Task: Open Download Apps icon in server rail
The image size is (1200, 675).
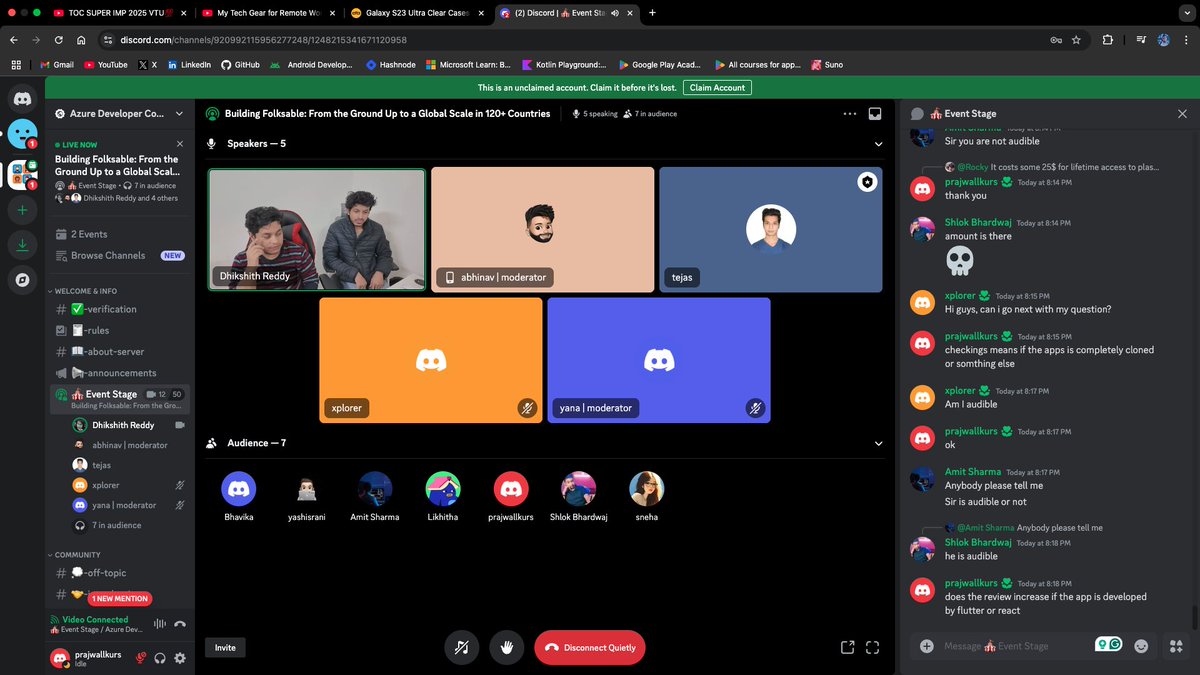Action: [x=22, y=245]
